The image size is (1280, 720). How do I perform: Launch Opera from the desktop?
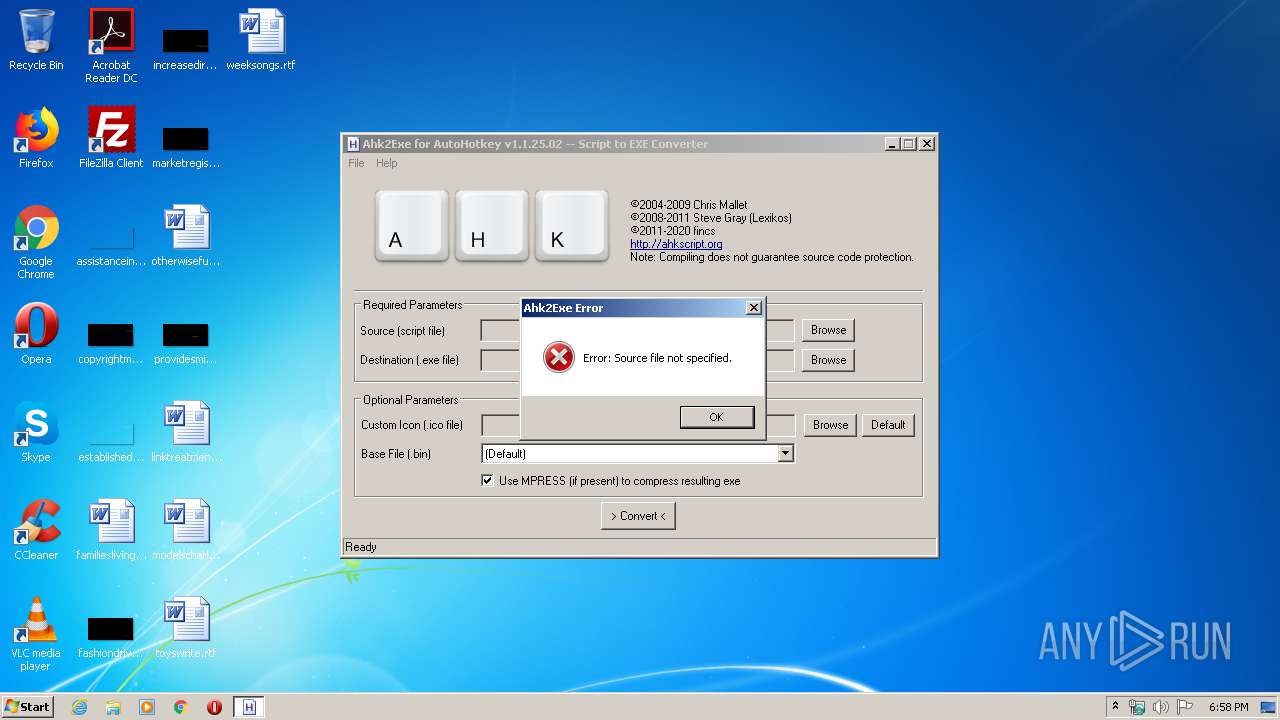[36, 334]
